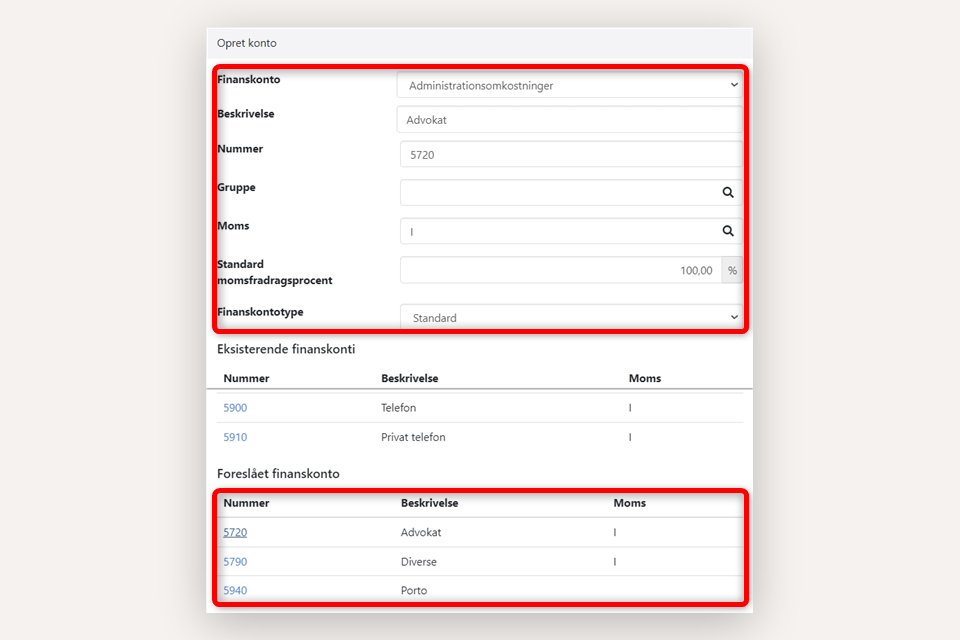The image size is (960, 640).
Task: Click the Telefon description cell
Action: pyautogui.click(x=398, y=408)
